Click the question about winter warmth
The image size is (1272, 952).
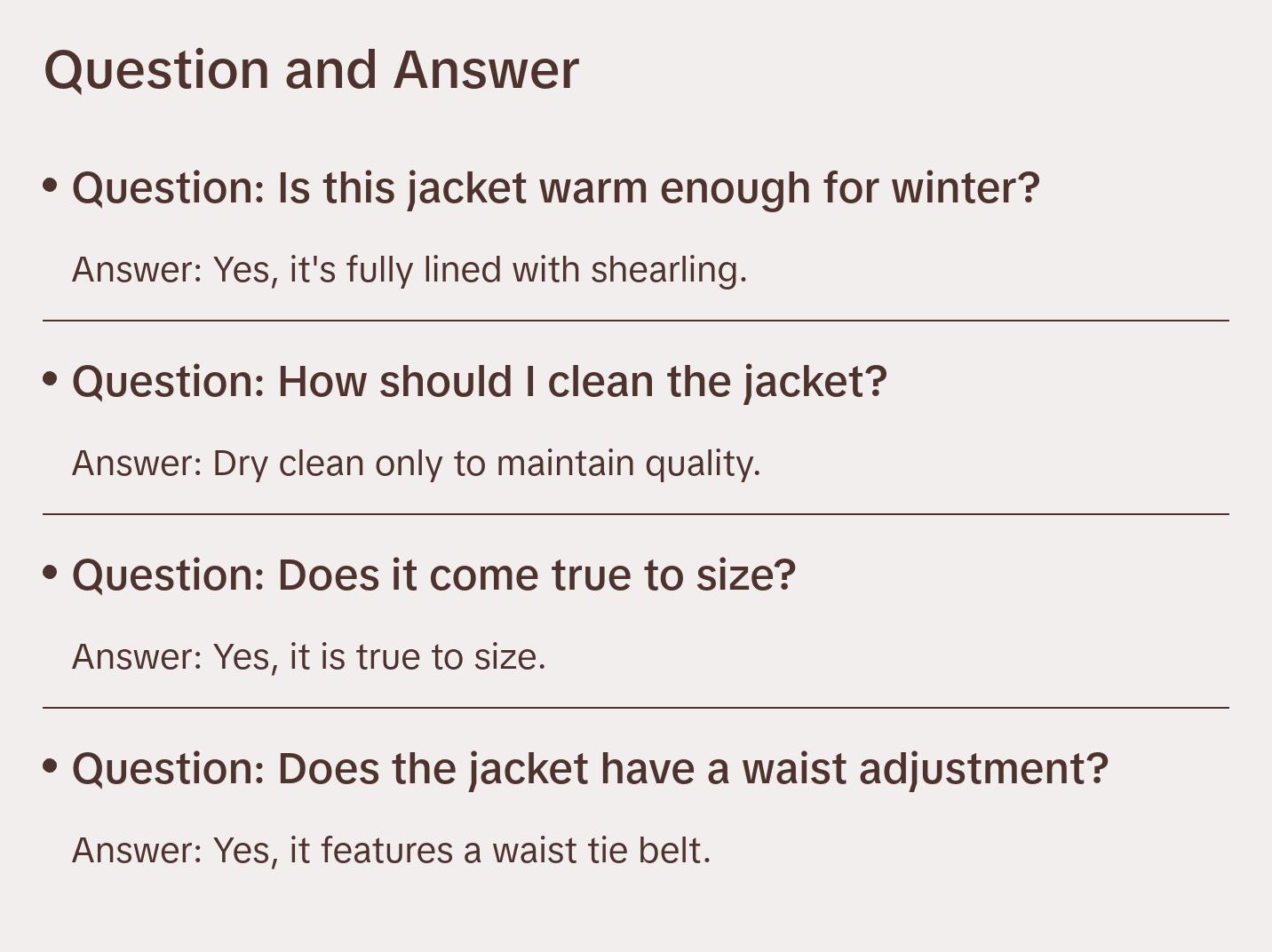tap(555, 188)
